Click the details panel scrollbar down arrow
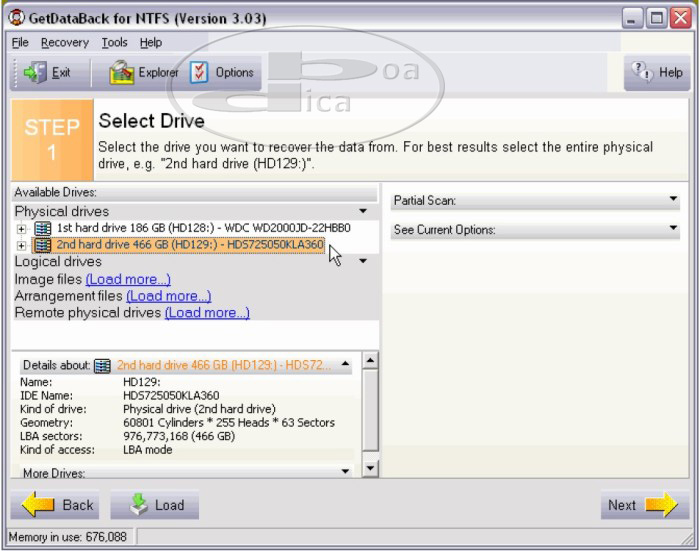Viewport: 700px width, 551px height. click(x=370, y=468)
